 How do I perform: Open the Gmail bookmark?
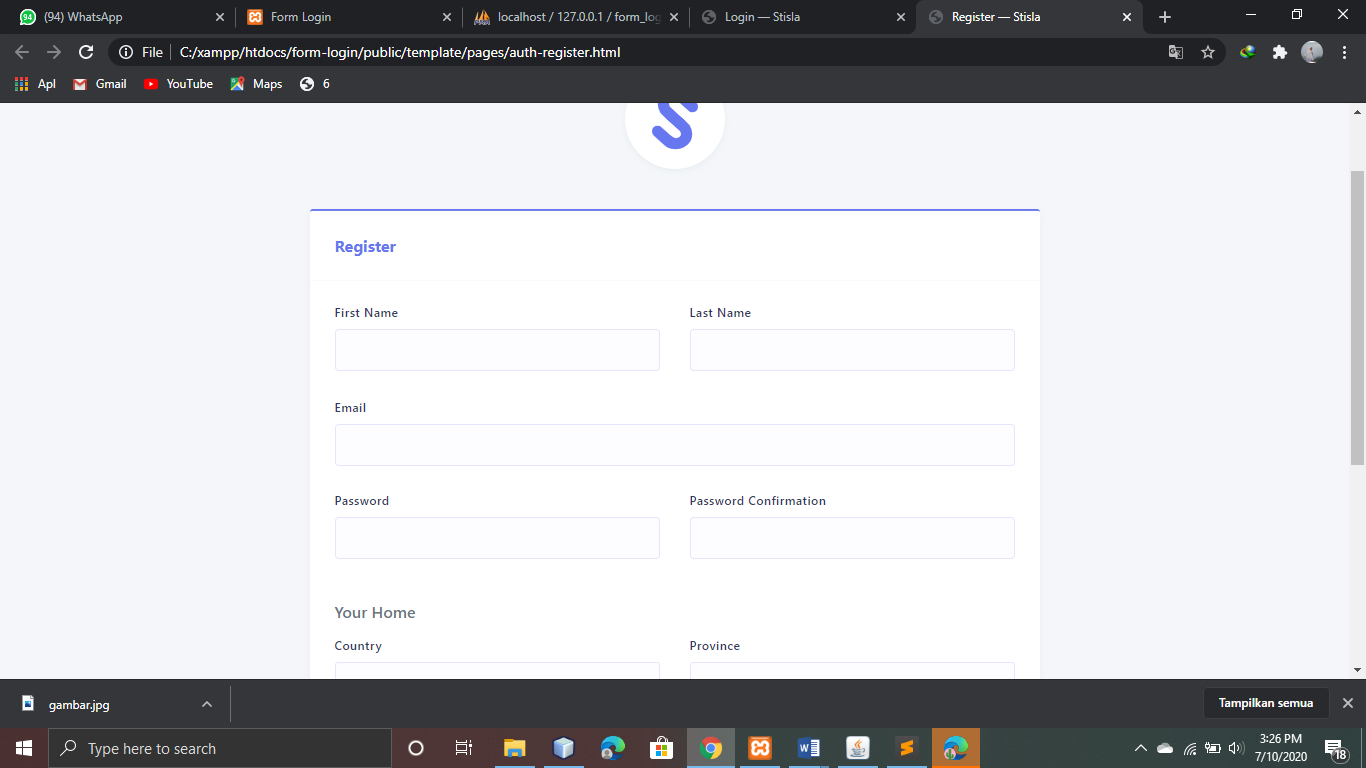[99, 84]
